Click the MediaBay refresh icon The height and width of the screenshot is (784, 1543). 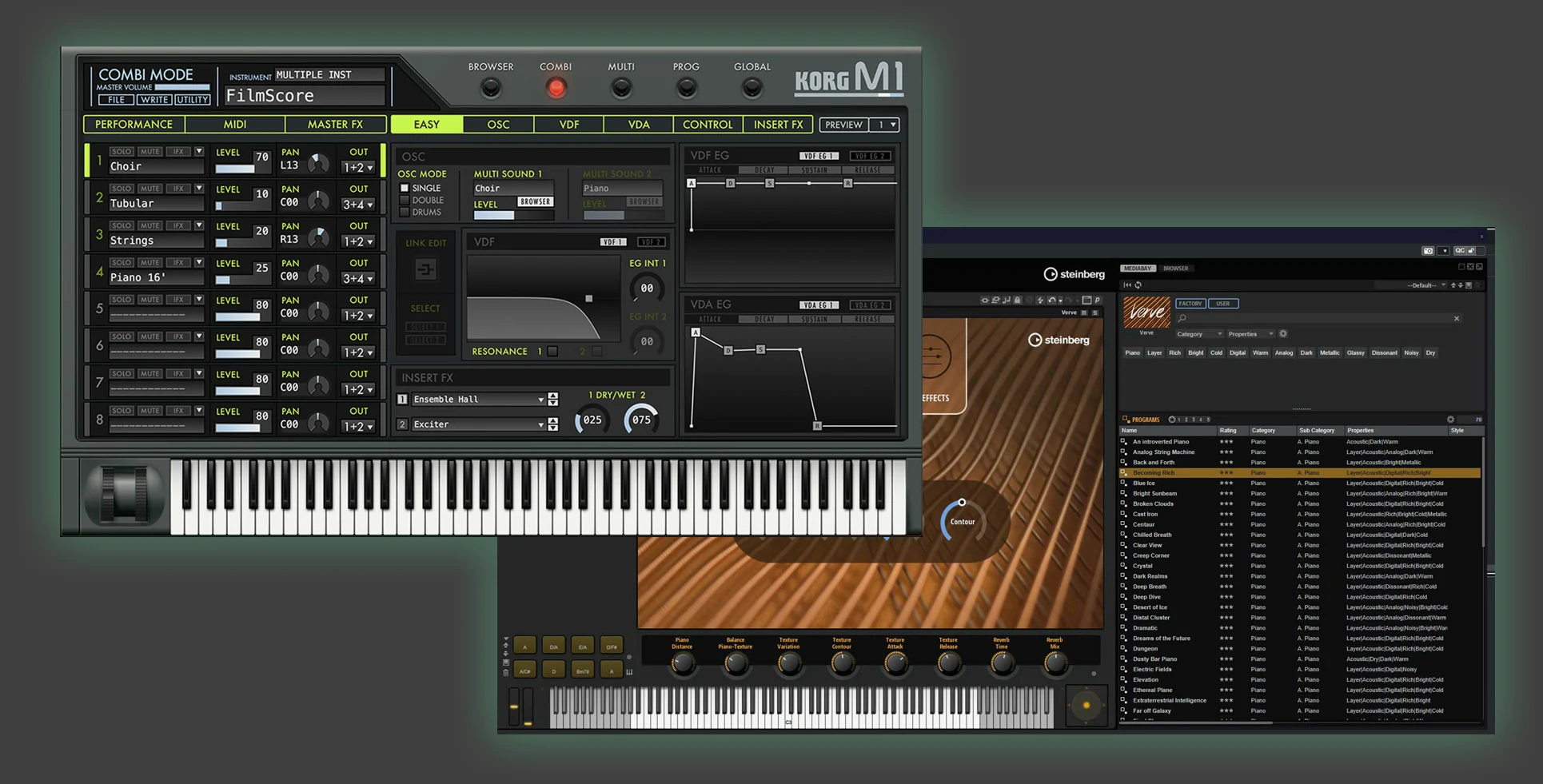pyautogui.click(x=1138, y=285)
